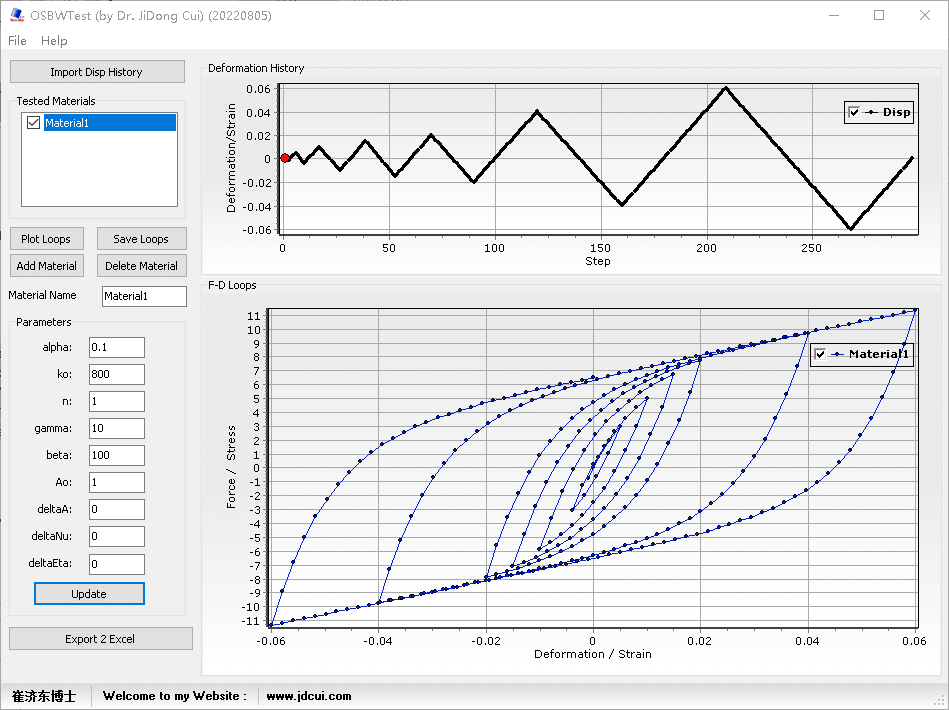949x710 pixels.
Task: Click the www.jdcui.com website link
Action: 309,696
